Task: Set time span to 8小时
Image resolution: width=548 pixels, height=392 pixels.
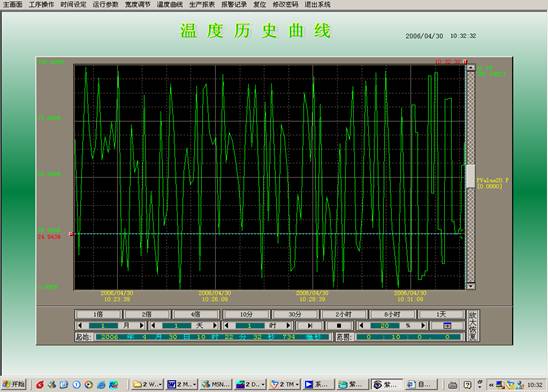Action: [x=392, y=314]
